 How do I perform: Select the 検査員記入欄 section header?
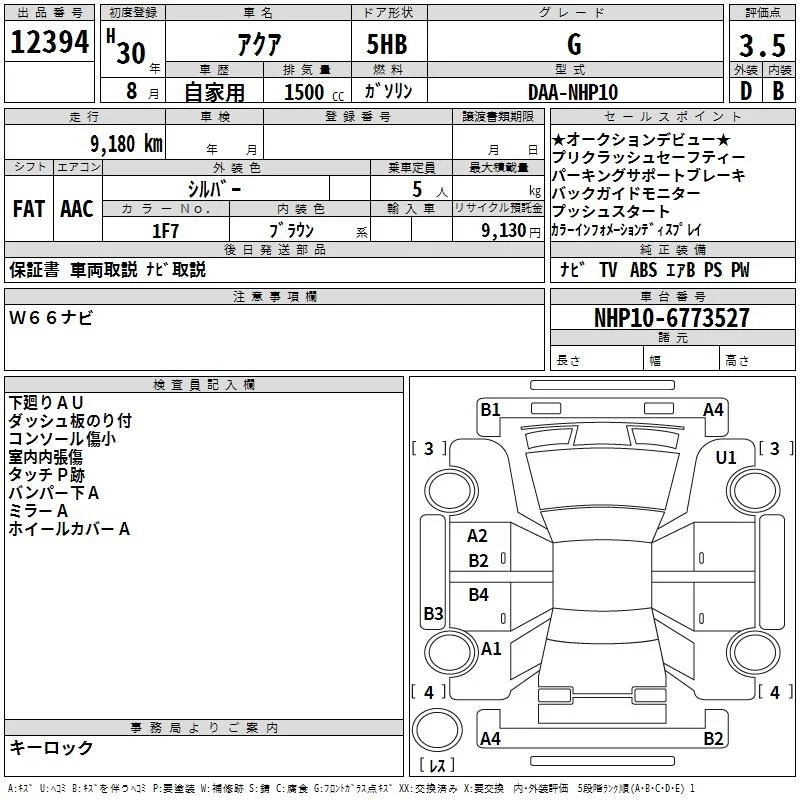click(204, 385)
